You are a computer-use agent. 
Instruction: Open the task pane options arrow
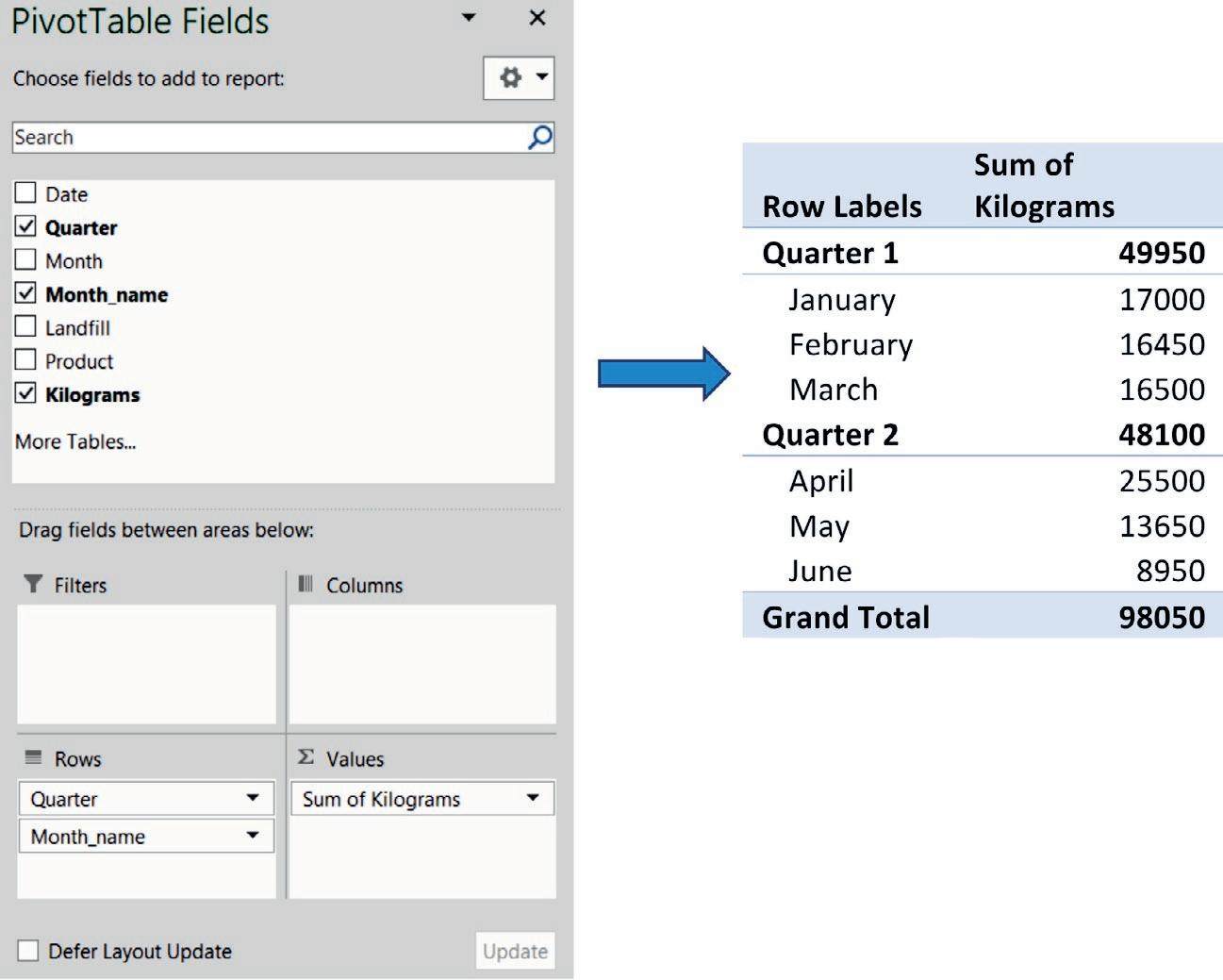point(469,18)
